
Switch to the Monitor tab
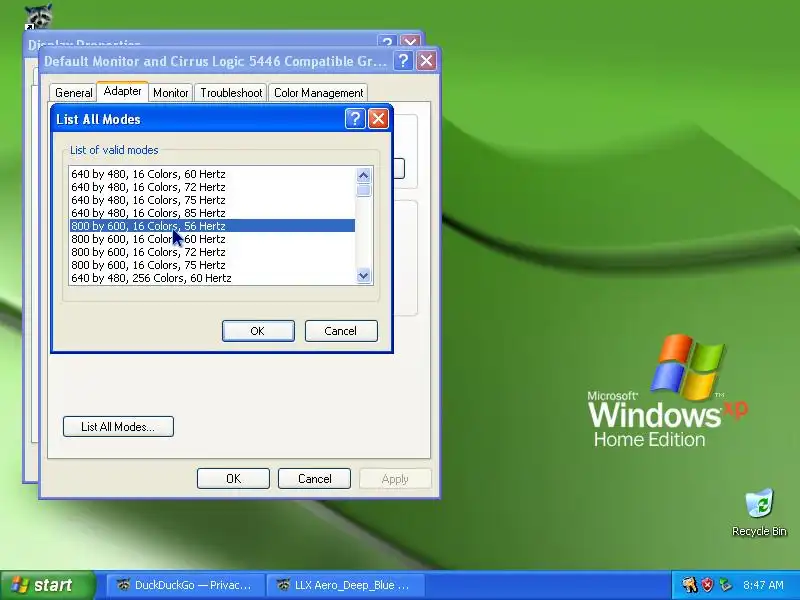tap(170, 93)
